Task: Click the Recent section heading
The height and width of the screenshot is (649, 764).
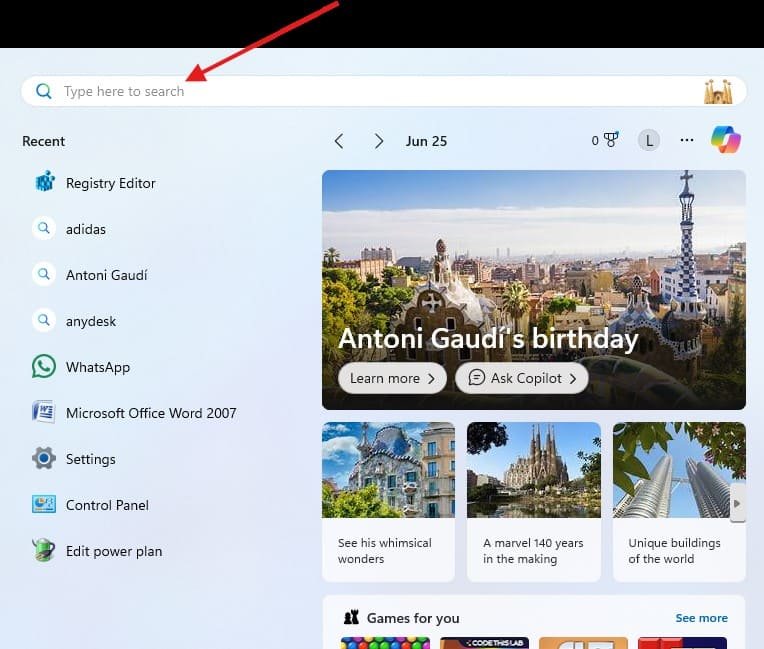Action: (x=43, y=141)
